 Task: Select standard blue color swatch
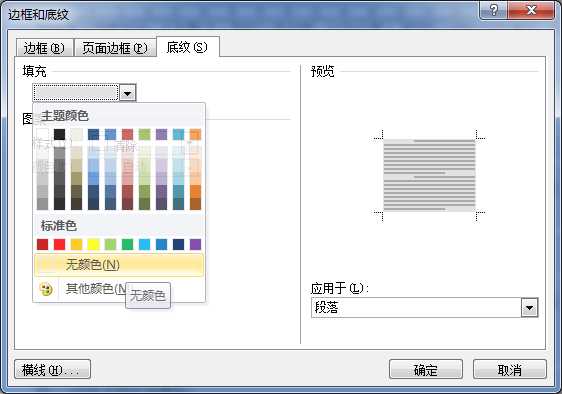(161, 245)
